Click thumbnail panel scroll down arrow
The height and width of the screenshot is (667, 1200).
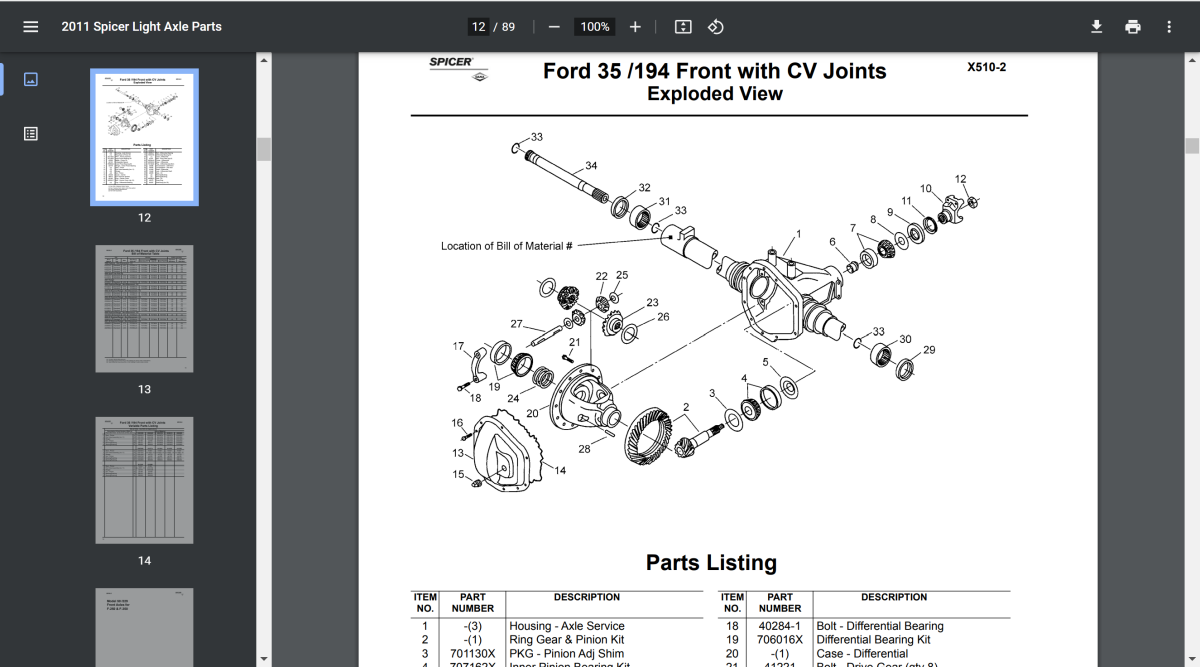click(264, 659)
